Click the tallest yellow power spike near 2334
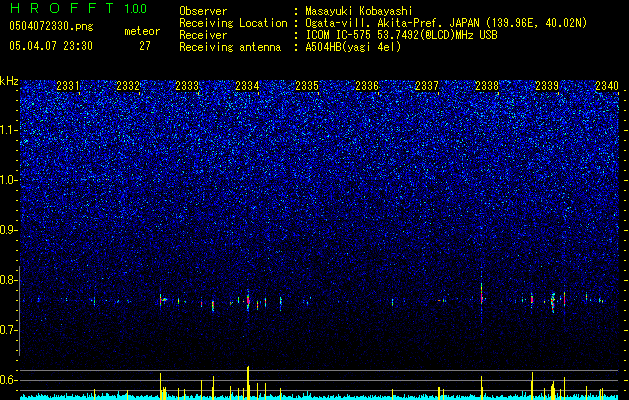The image size is (629, 400). point(248,382)
